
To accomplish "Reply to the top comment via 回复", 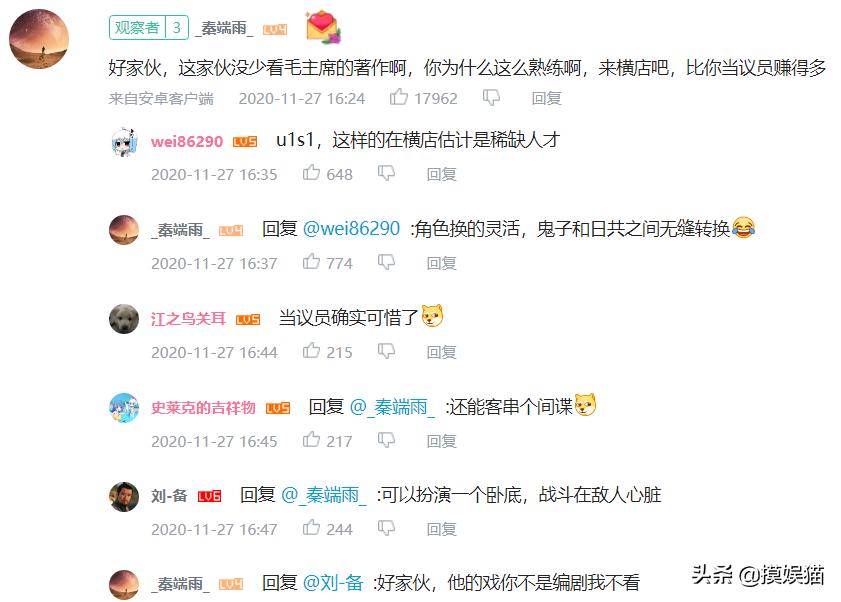I will coord(546,98).
